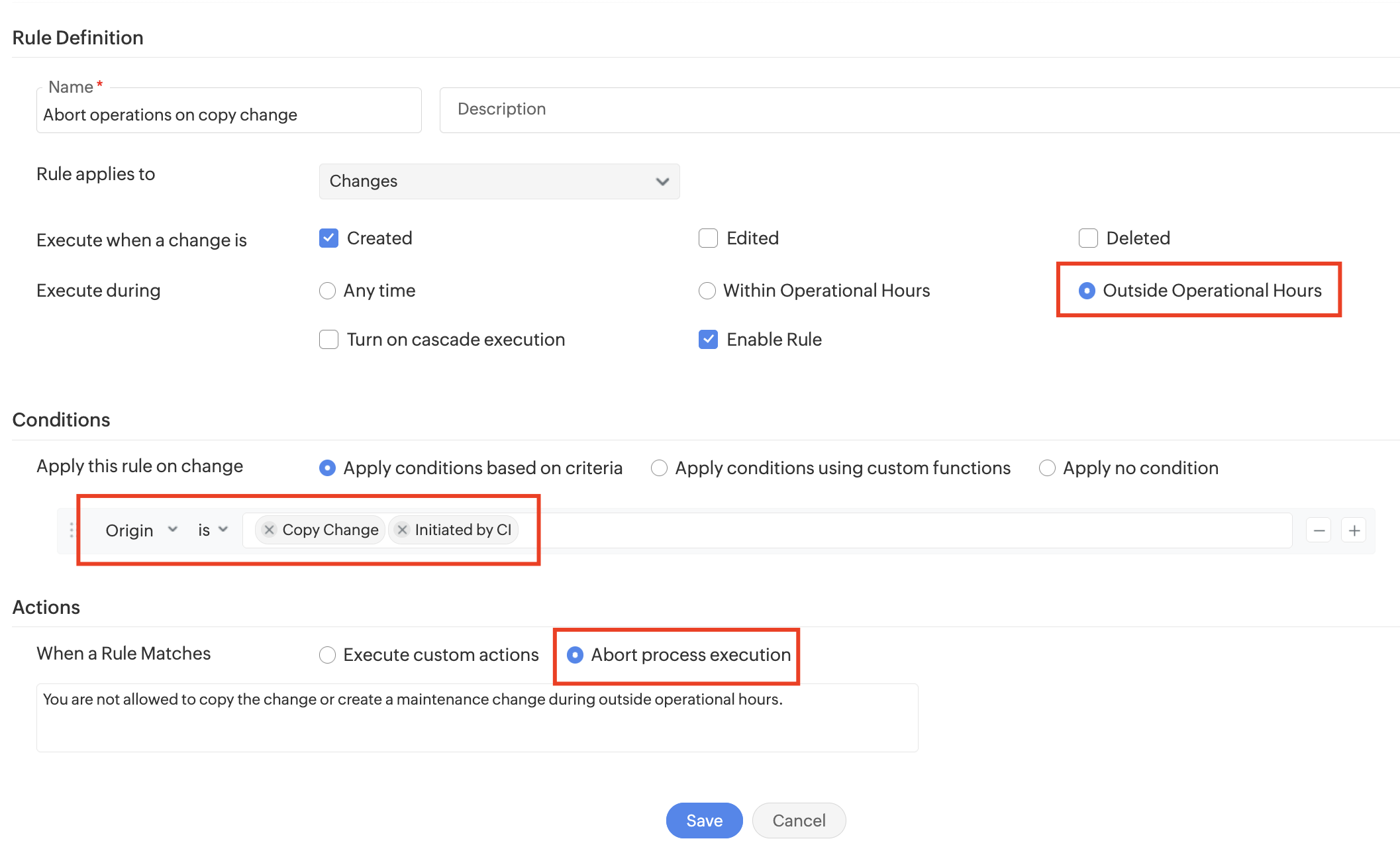Click the Save button
The image size is (1400, 849).
[704, 821]
